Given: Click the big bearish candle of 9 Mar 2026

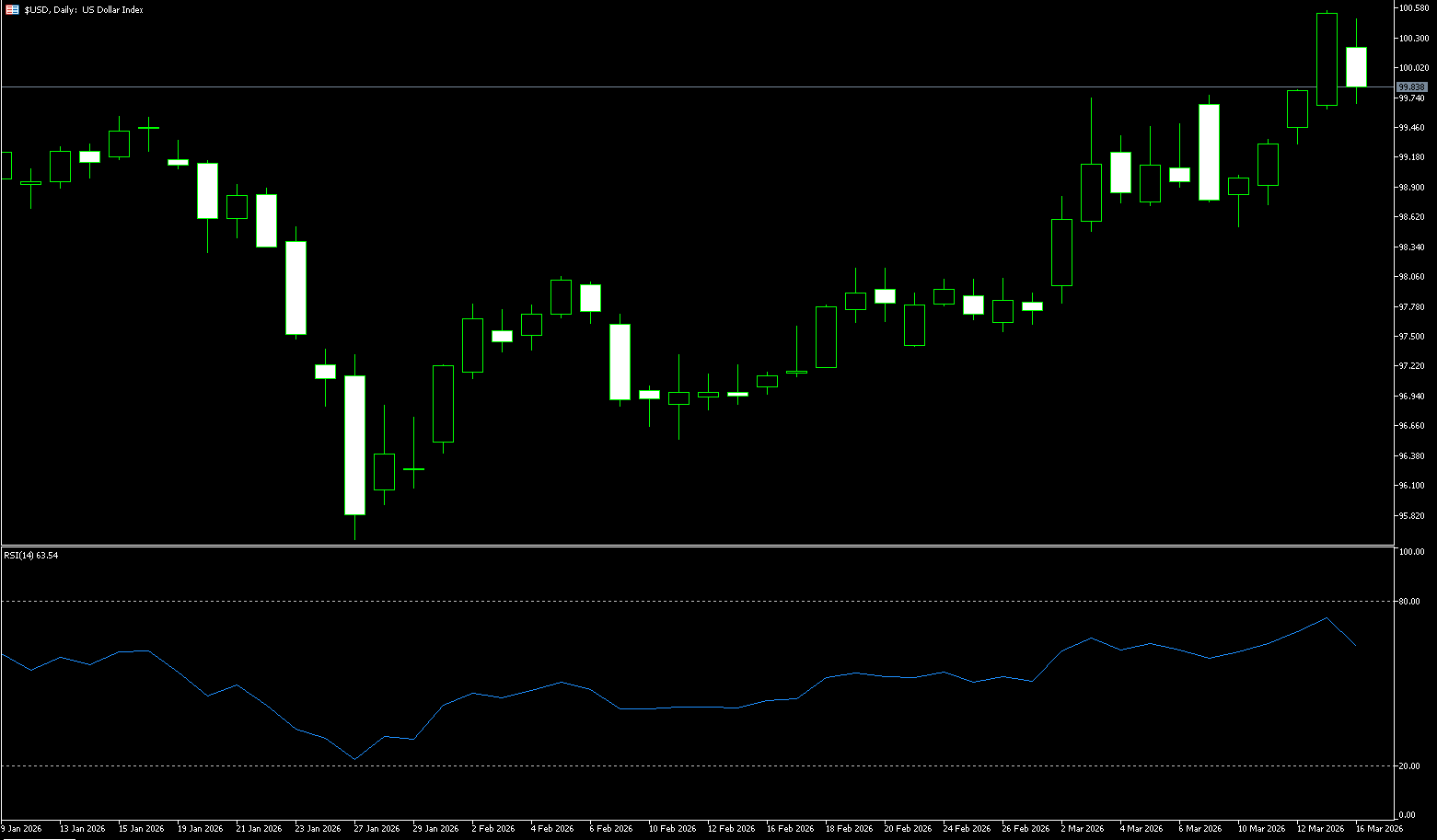Looking at the screenshot, I should pyautogui.click(x=1209, y=152).
